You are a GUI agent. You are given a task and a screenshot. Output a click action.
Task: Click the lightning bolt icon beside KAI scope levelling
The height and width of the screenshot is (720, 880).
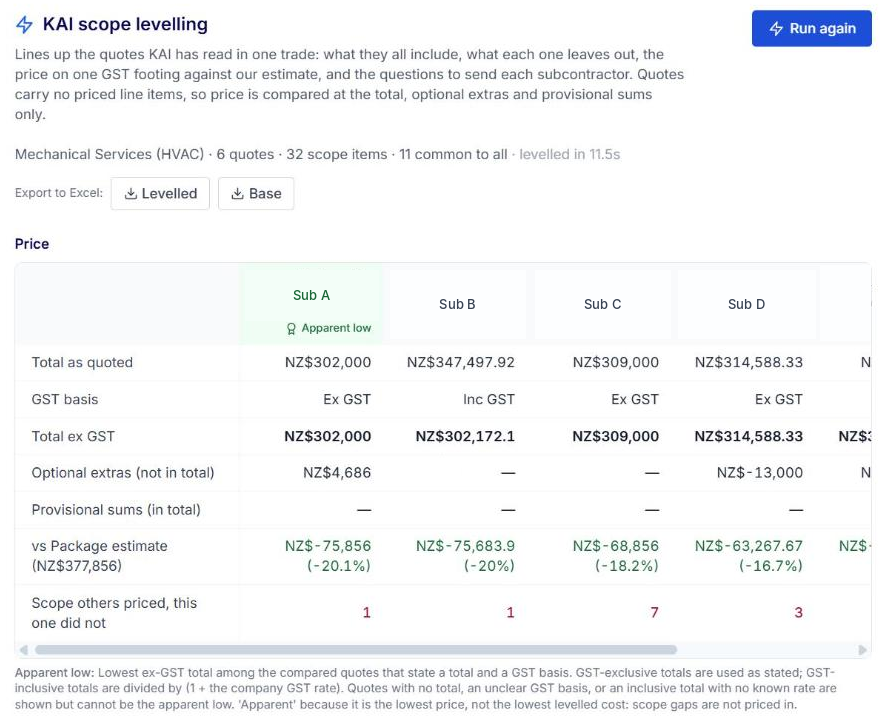(x=24, y=25)
